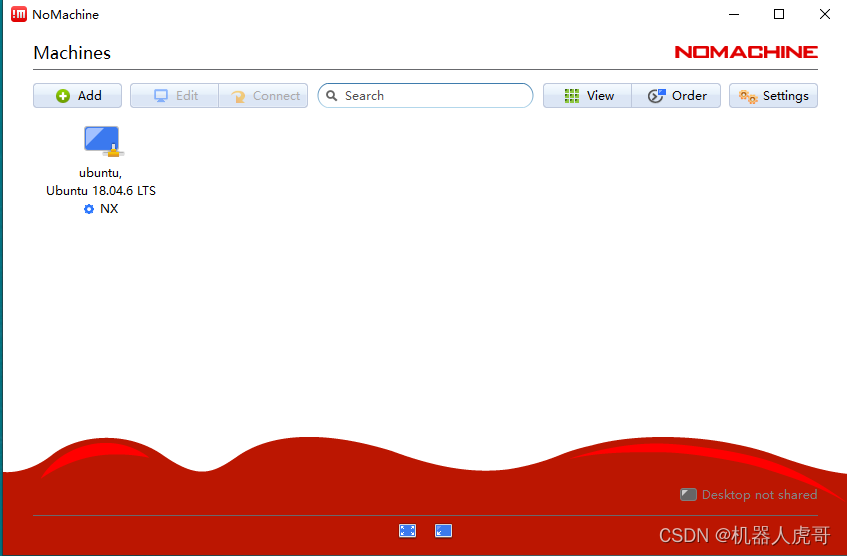Maximize the NoMachine window
847x556 pixels.
[779, 14]
